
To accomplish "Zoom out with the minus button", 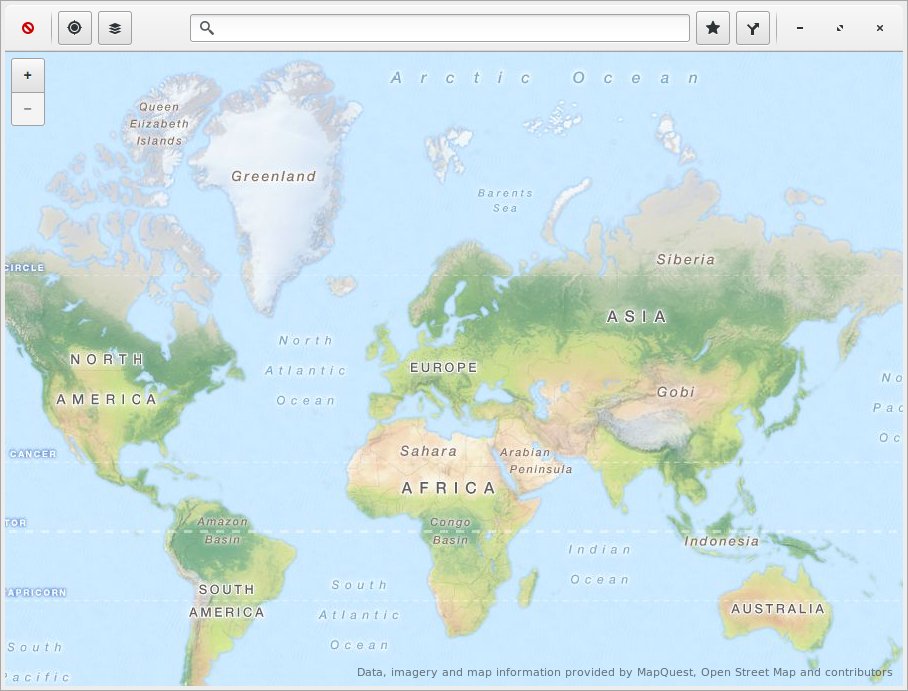I will tap(28, 109).
